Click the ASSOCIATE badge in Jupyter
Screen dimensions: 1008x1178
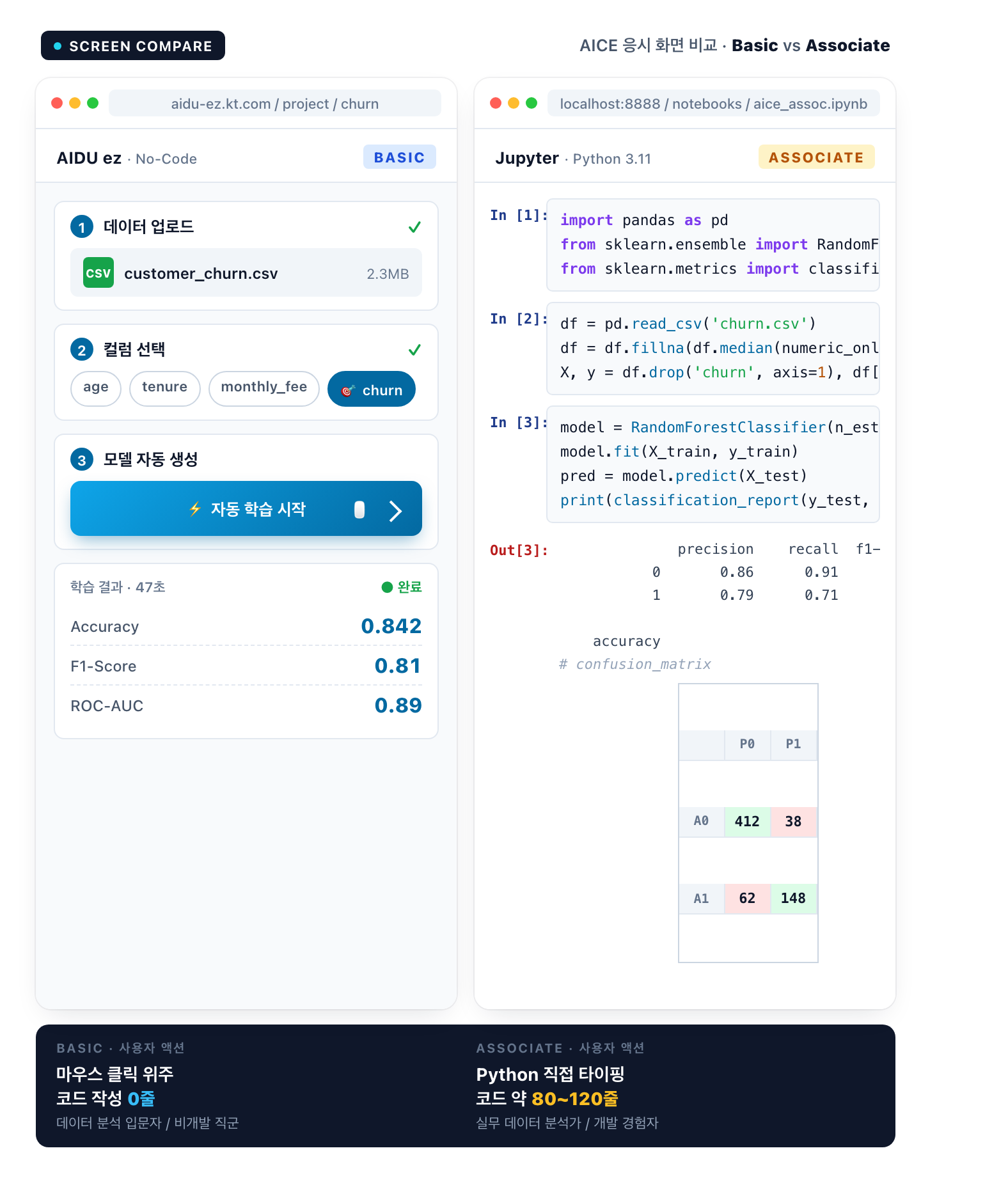click(x=817, y=157)
